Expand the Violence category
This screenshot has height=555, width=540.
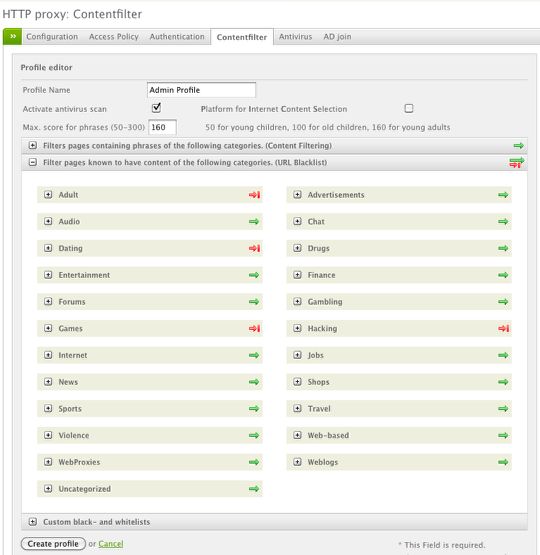tap(48, 435)
